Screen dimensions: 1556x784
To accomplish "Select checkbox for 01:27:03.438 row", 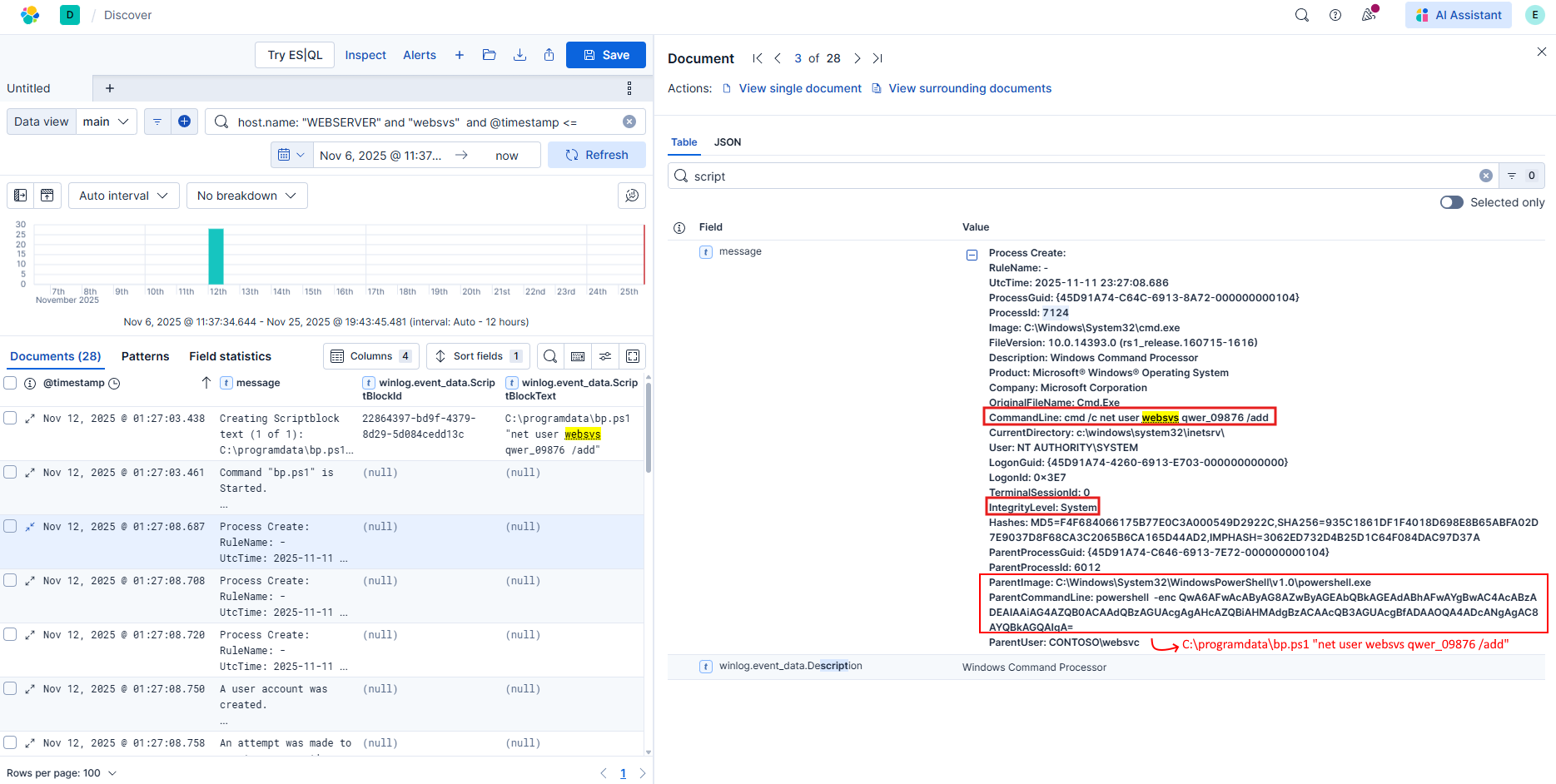I will (x=11, y=418).
